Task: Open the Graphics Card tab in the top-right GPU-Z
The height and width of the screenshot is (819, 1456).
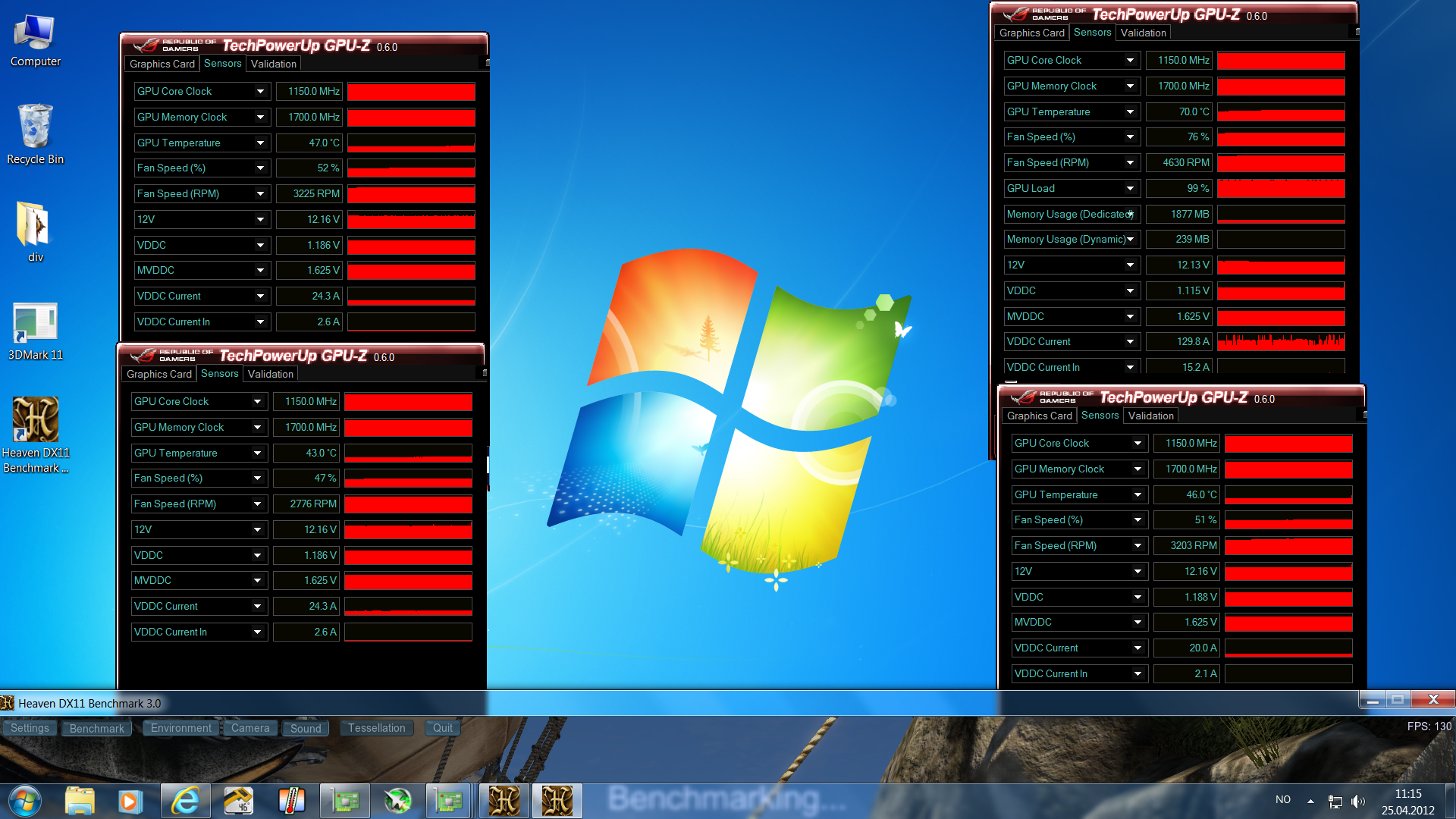Action: pos(1031,33)
